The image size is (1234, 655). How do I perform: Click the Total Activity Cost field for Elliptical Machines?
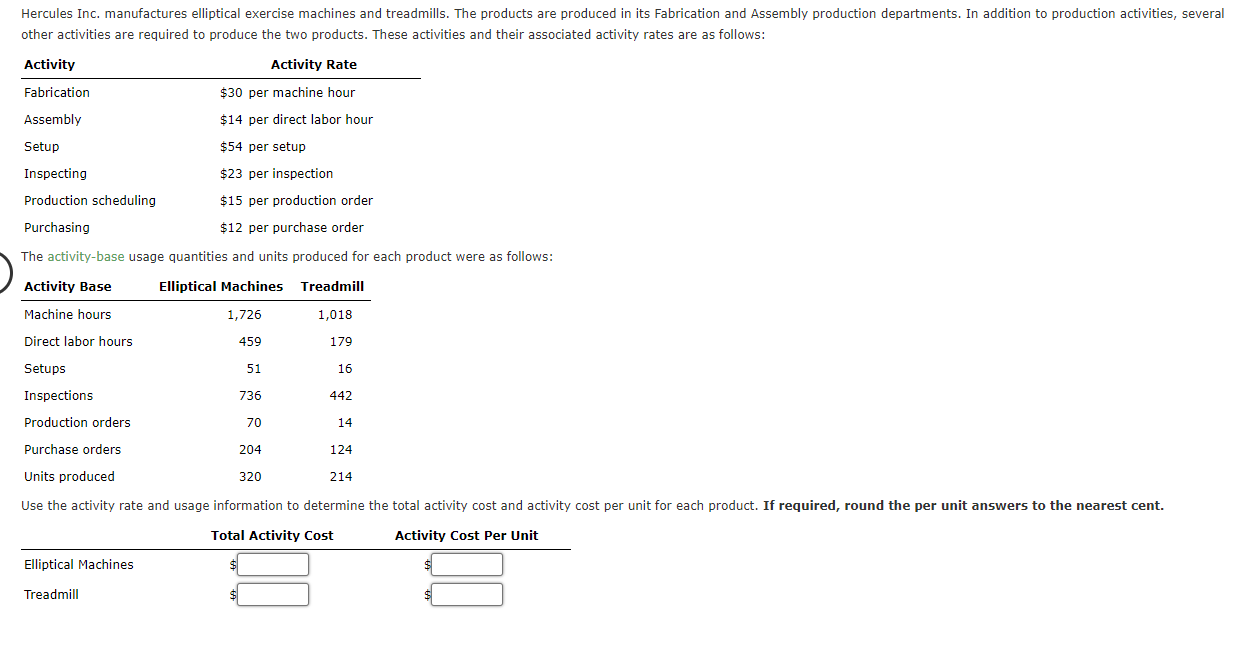pos(272,564)
